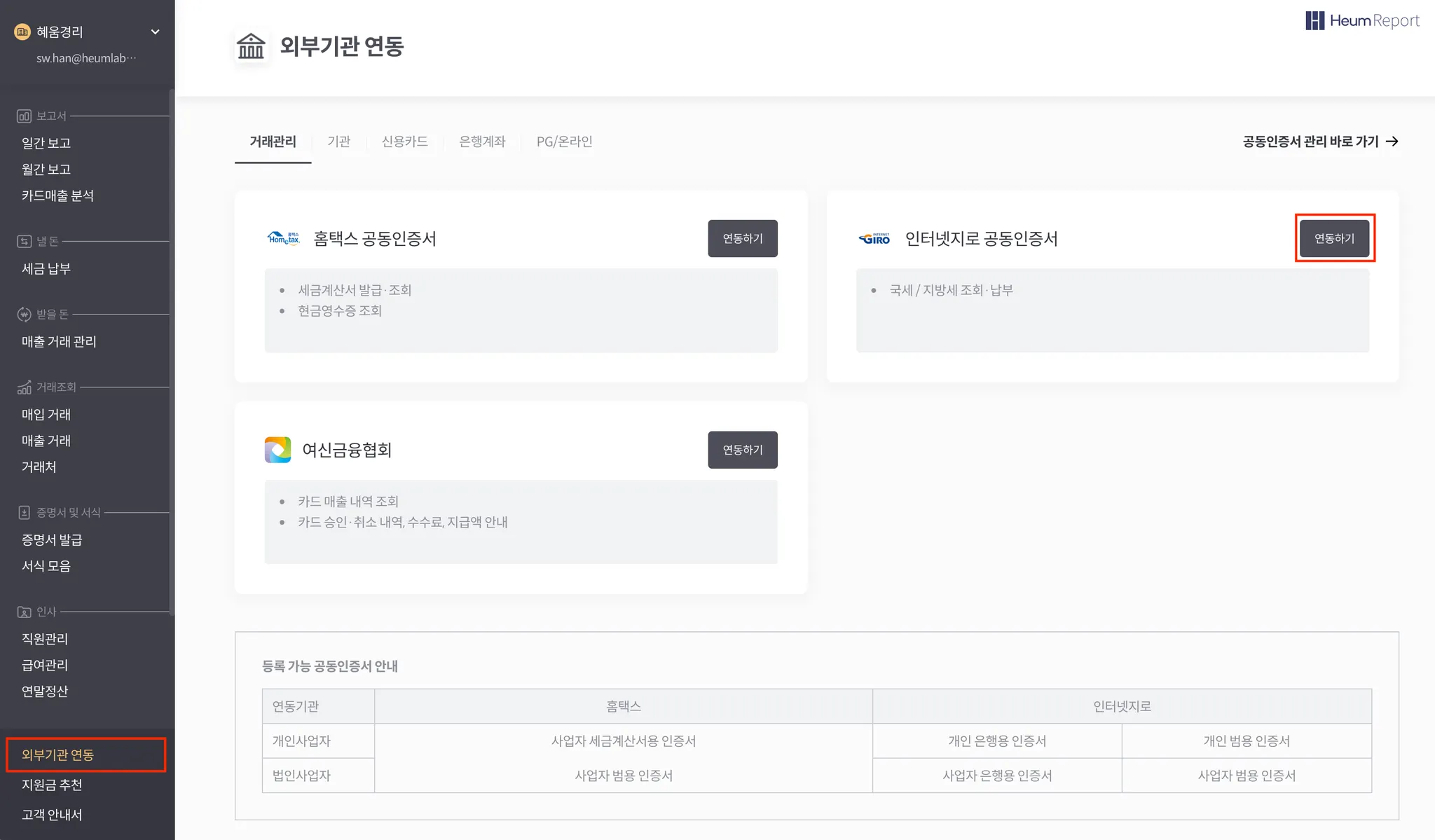Click the 보고서 section chart icon
1435x840 pixels.
coord(24,116)
